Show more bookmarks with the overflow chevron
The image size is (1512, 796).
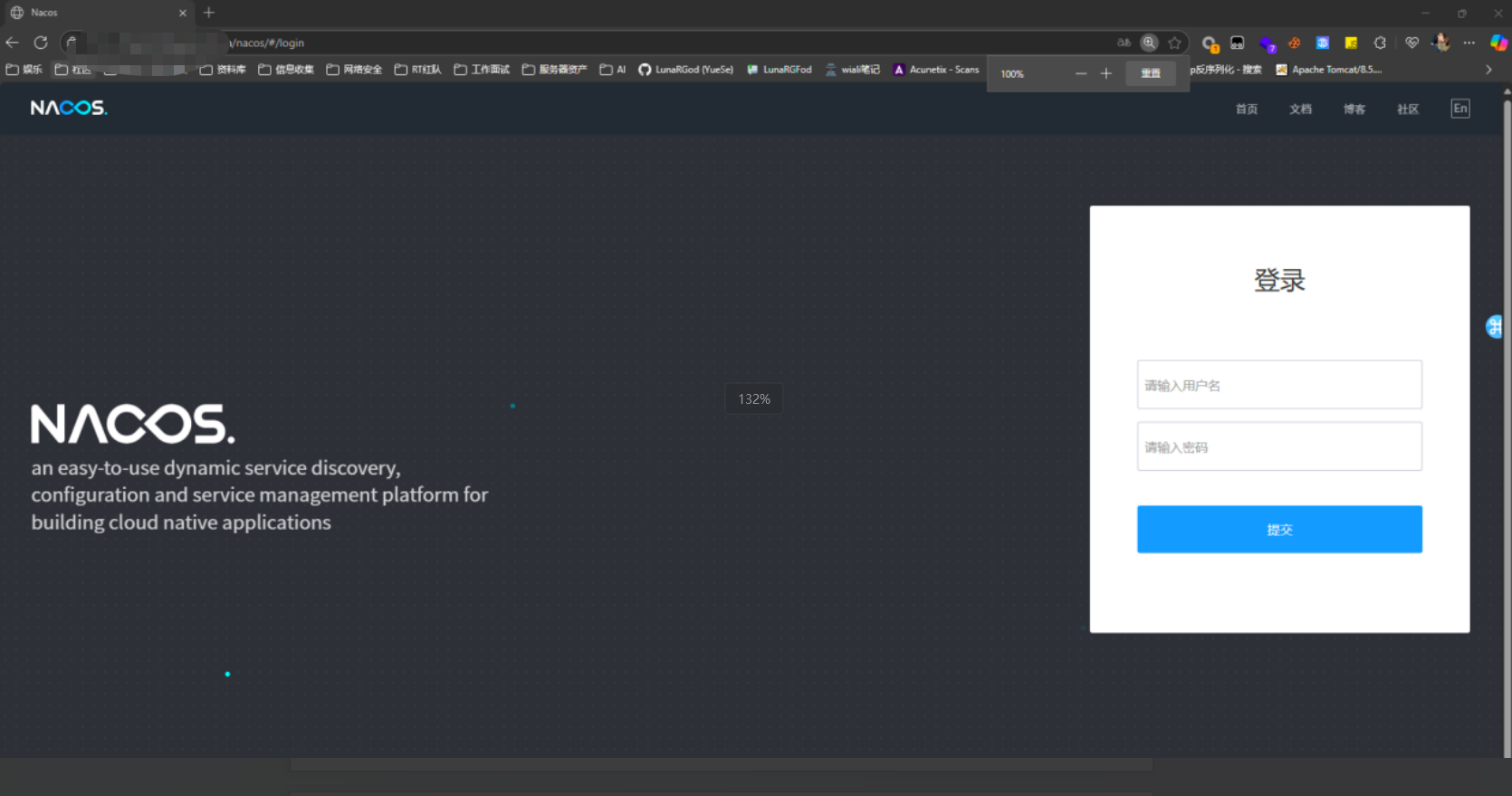[x=1488, y=70]
